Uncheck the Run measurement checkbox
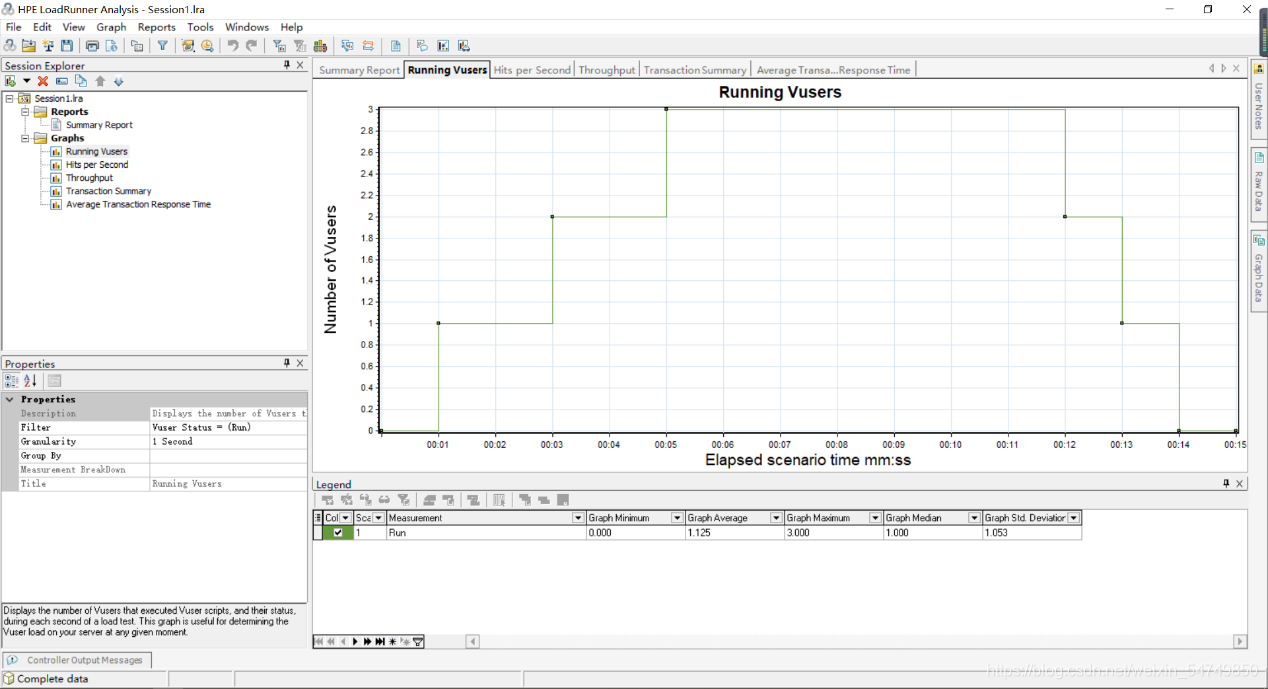The height and width of the screenshot is (689, 1268). click(x=338, y=533)
